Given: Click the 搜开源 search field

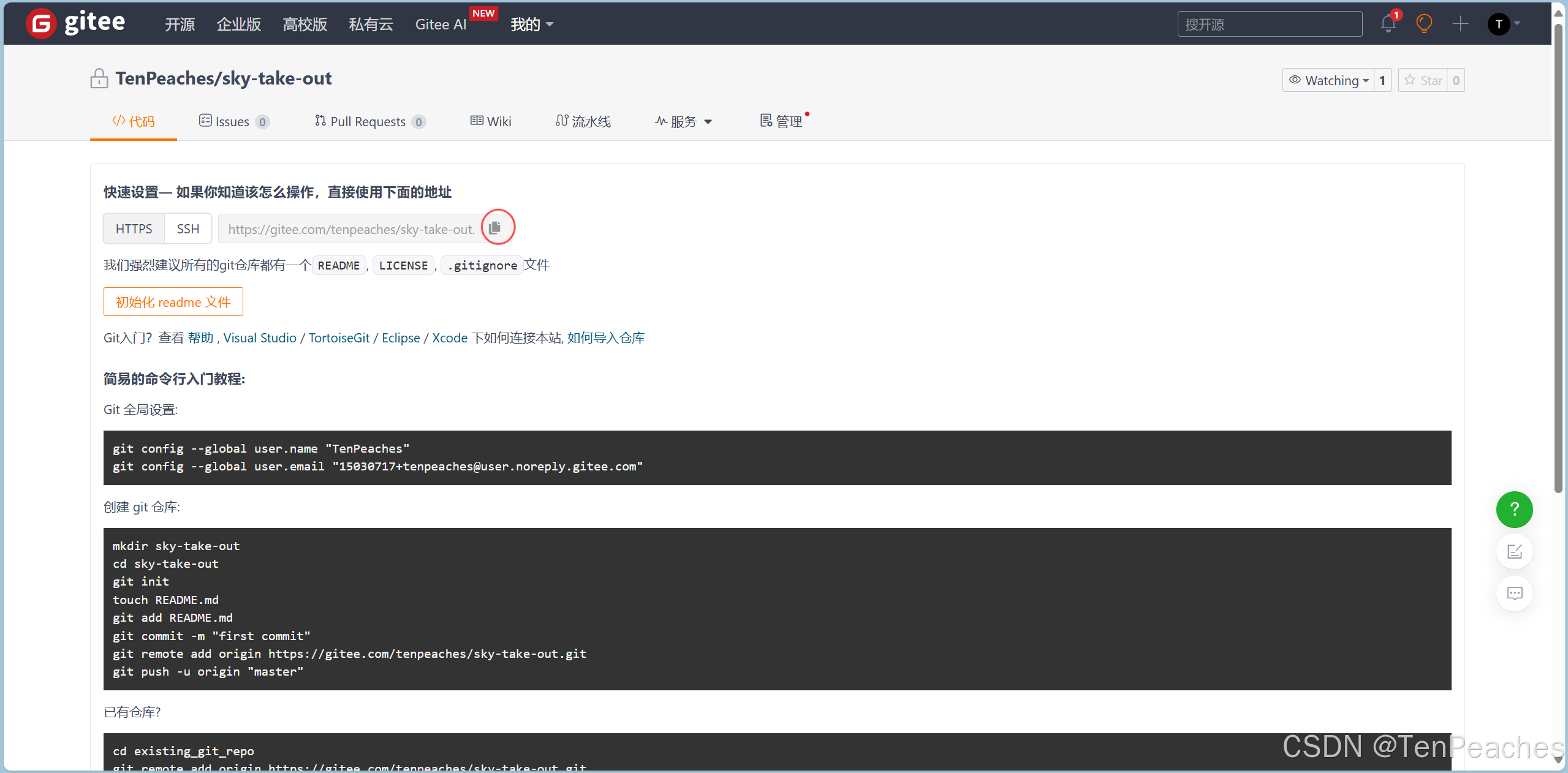Looking at the screenshot, I should [x=1269, y=24].
